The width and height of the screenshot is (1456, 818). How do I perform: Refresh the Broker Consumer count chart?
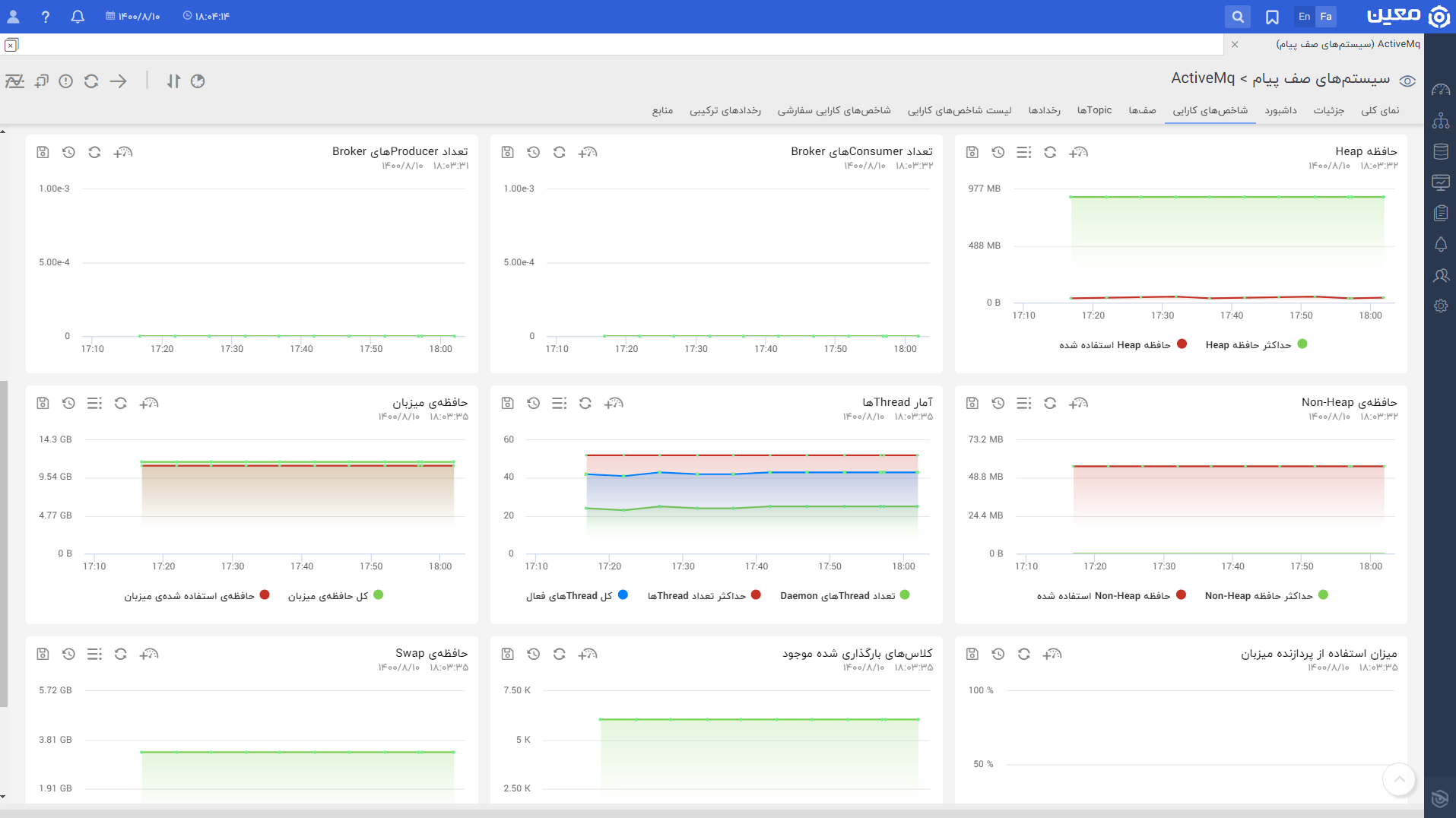point(560,152)
